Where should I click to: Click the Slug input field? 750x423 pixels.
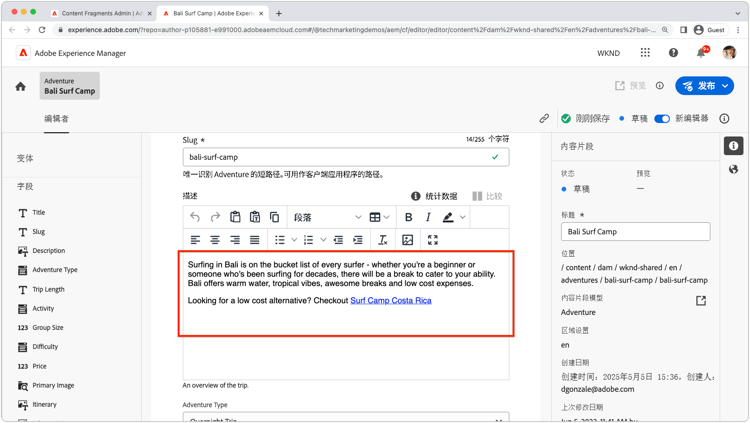click(x=346, y=157)
